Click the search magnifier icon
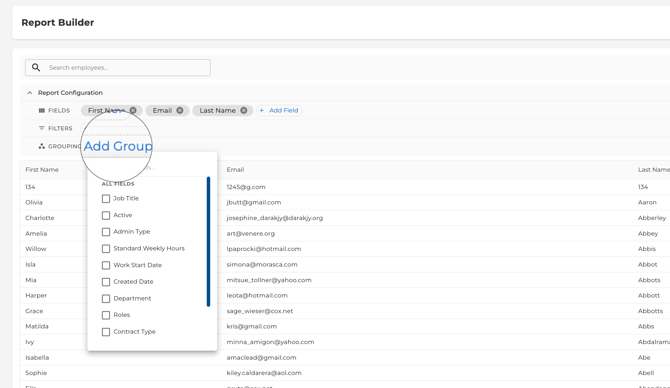The height and width of the screenshot is (388, 670). coord(36,68)
